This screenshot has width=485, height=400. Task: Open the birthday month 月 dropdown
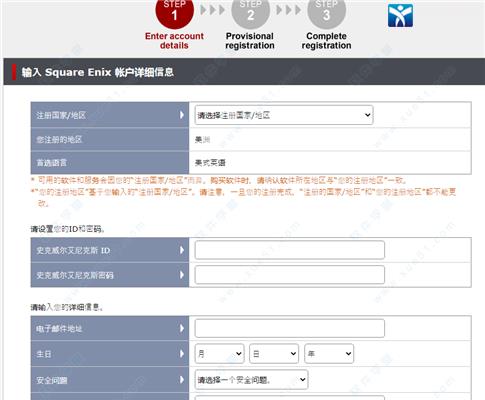[219, 354]
